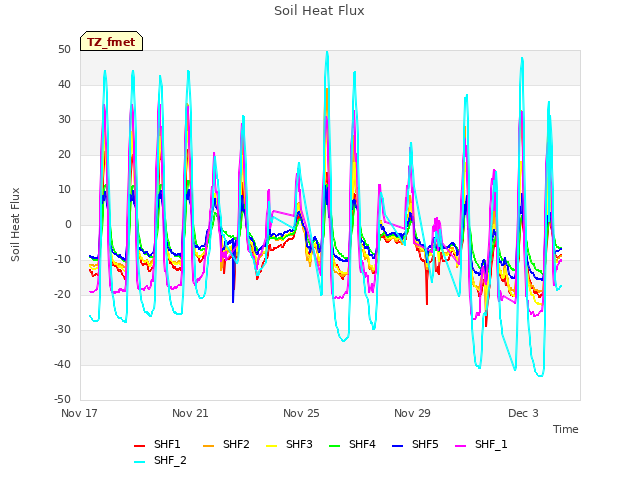
Task: Click the Time axis title
Action: pyautogui.click(x=566, y=429)
